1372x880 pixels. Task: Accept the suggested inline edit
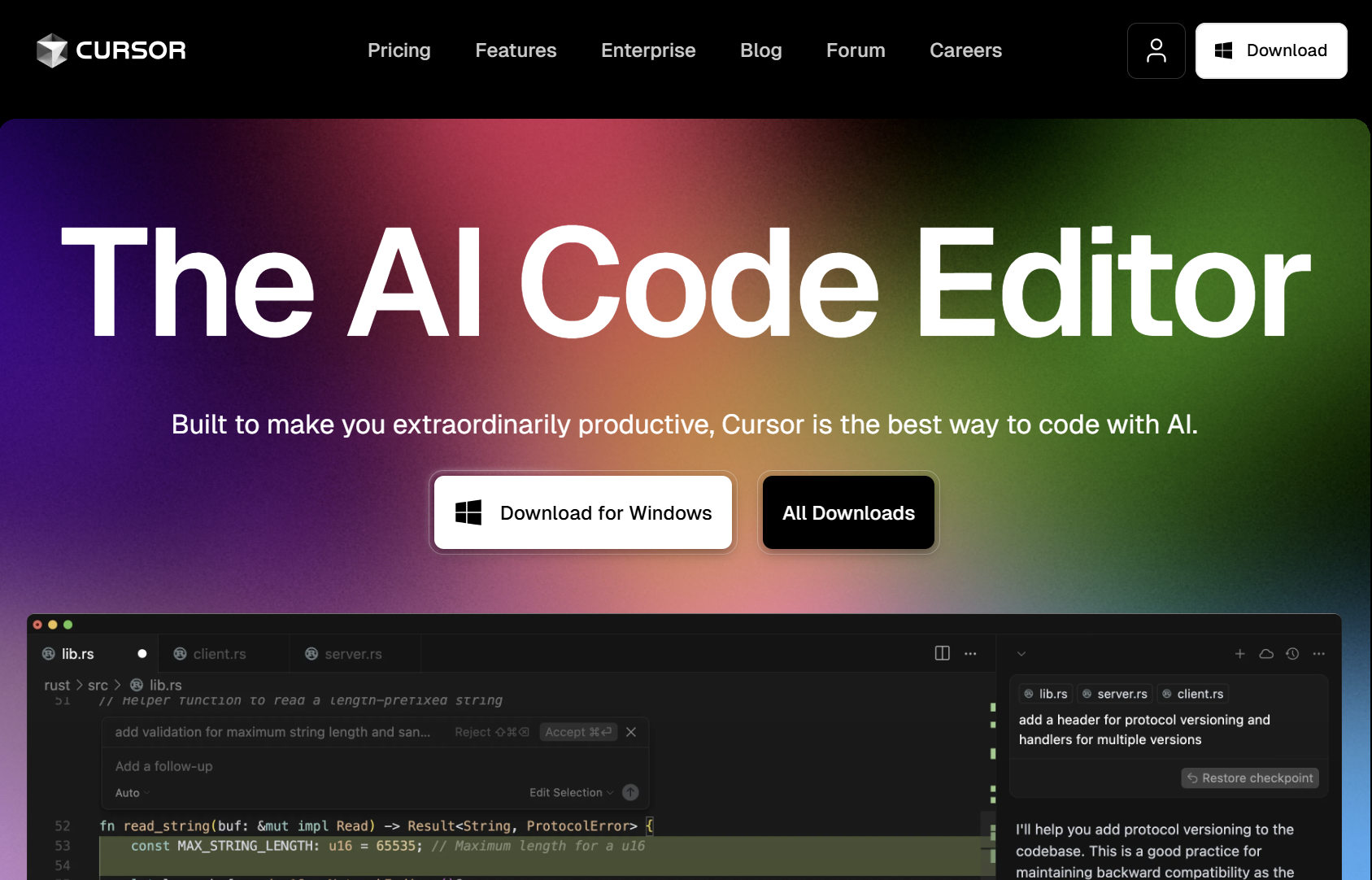[578, 732]
